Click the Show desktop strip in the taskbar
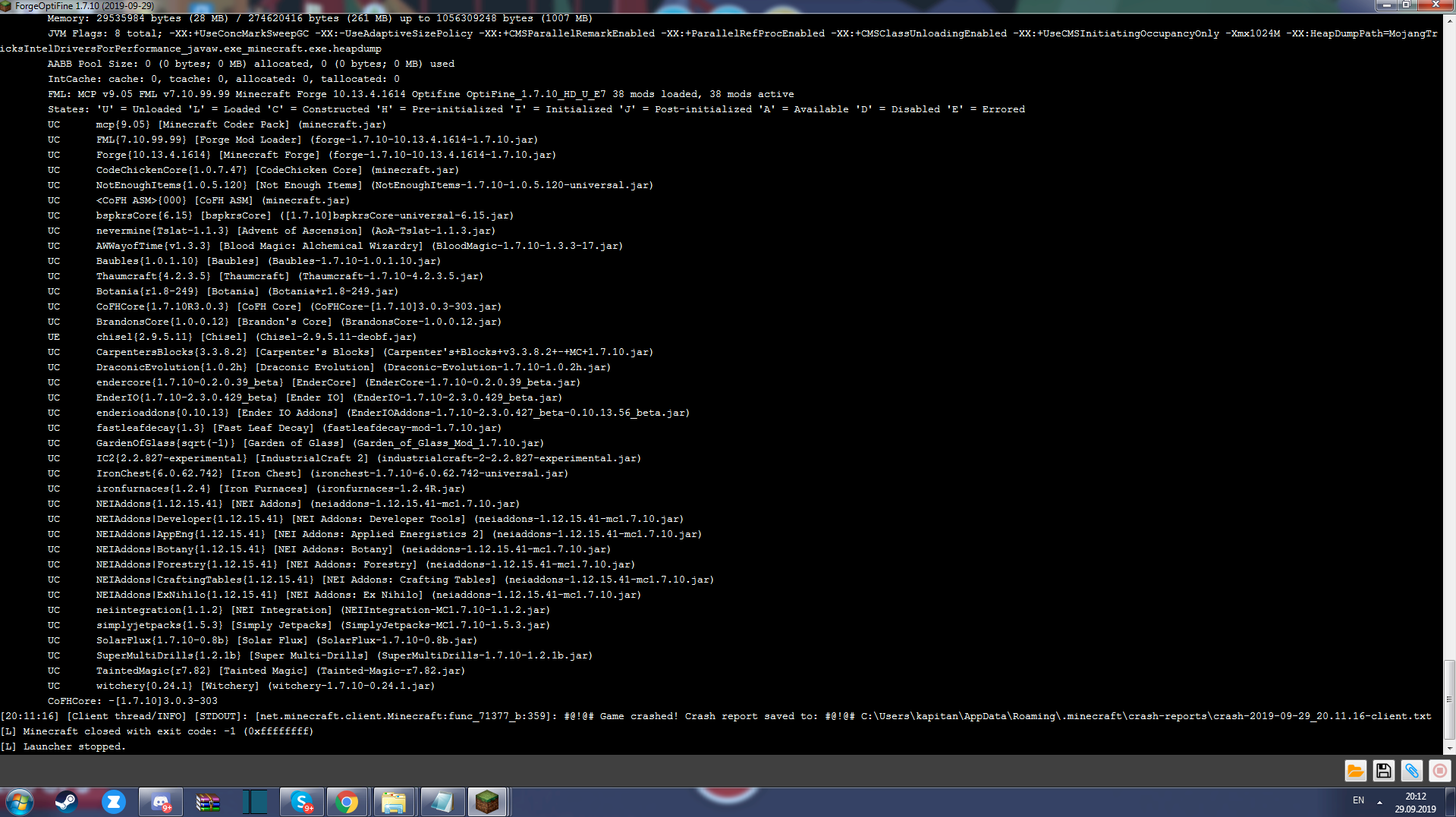 [1450, 802]
